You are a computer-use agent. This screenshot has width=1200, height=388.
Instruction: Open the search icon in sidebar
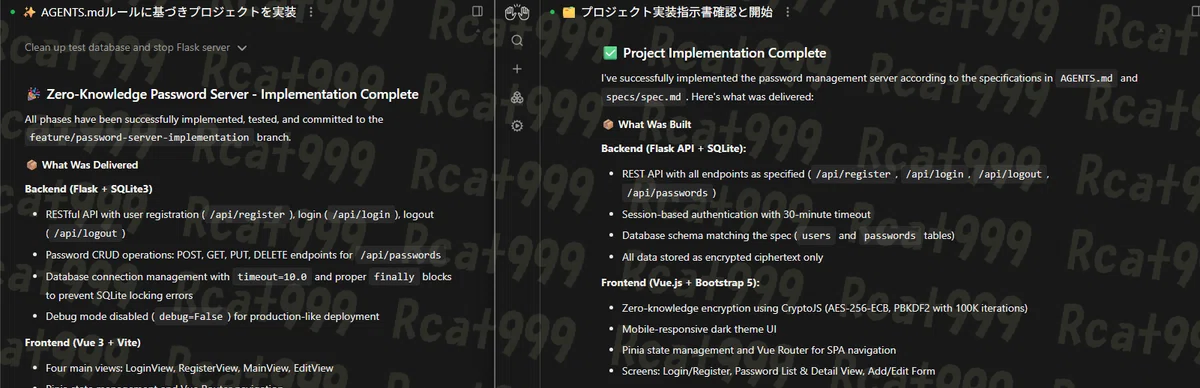517,41
